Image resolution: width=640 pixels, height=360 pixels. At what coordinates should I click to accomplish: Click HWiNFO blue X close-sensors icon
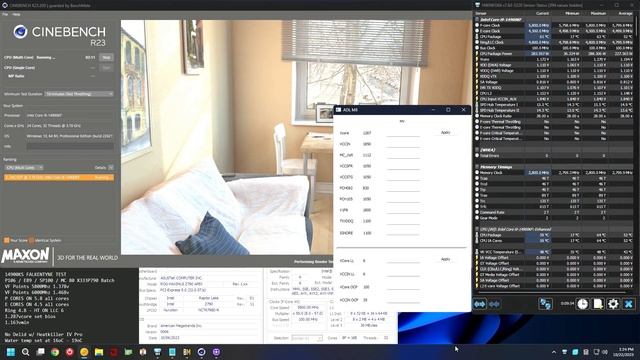(x=629, y=304)
